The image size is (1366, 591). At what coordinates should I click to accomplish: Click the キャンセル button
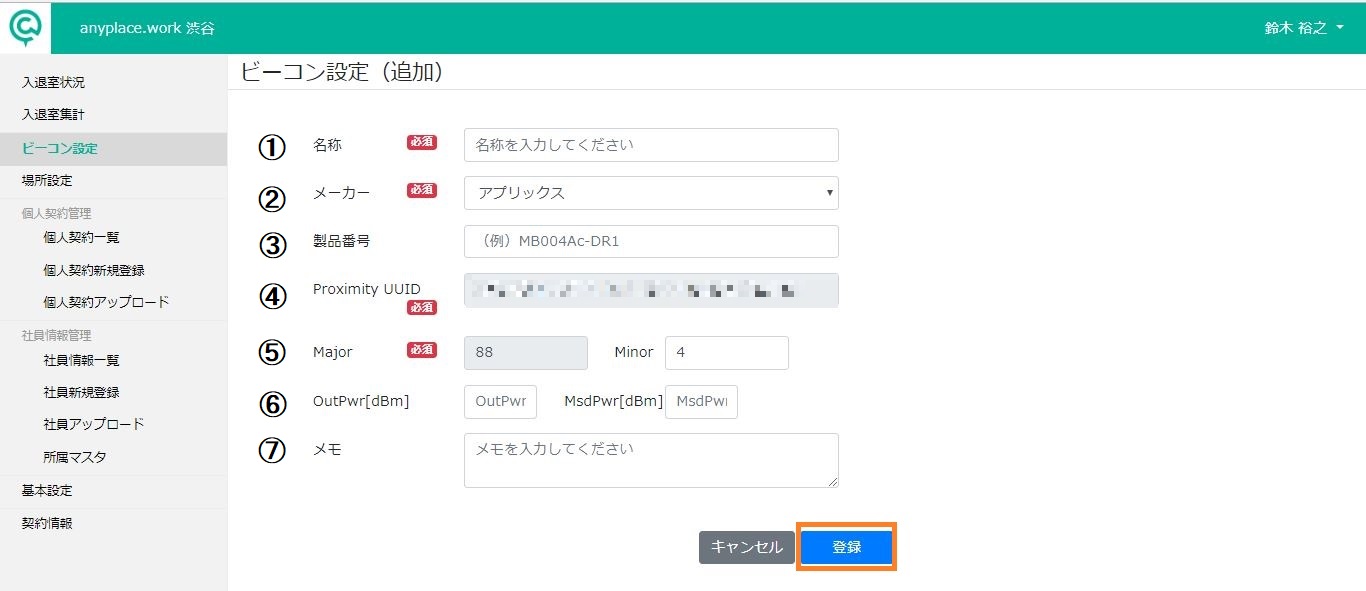coord(746,547)
